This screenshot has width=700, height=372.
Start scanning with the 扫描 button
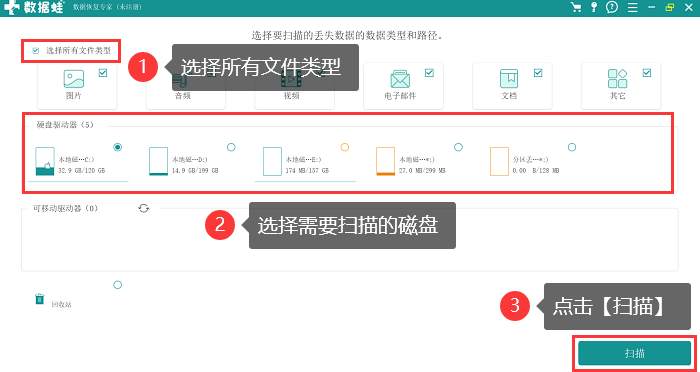pyautogui.click(x=634, y=354)
